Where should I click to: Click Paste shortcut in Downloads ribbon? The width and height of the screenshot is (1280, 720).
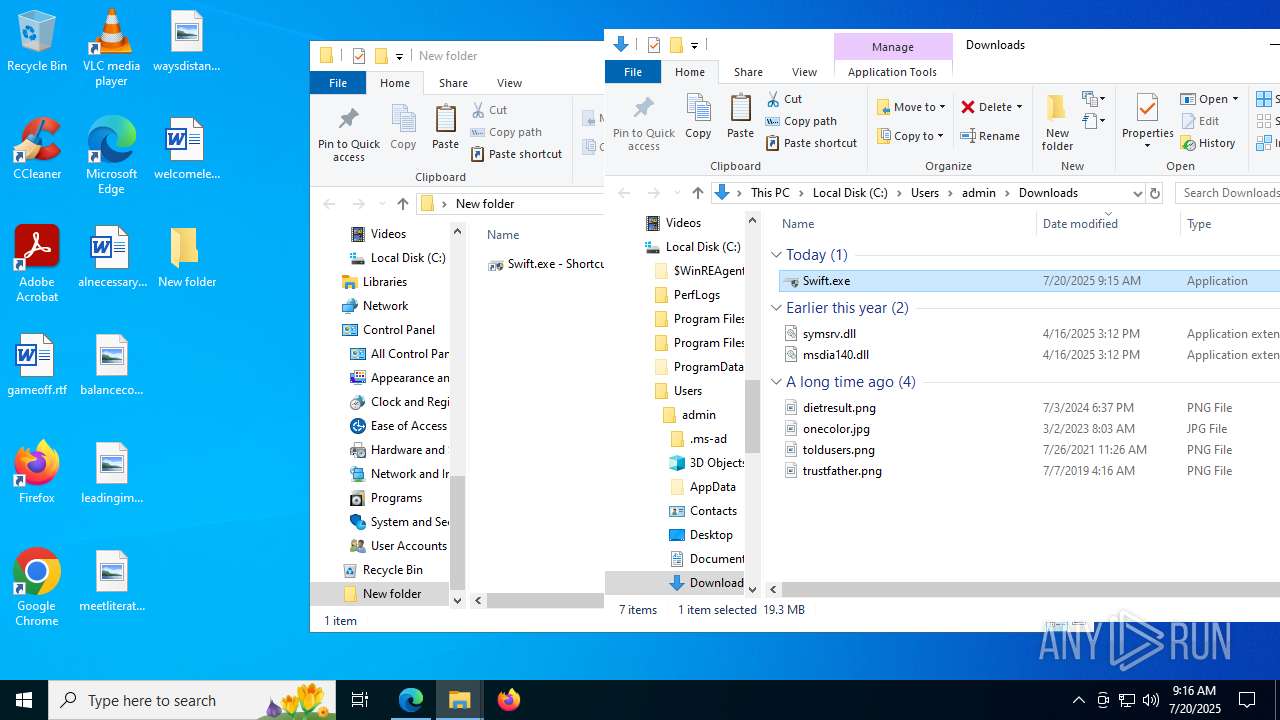click(x=811, y=143)
